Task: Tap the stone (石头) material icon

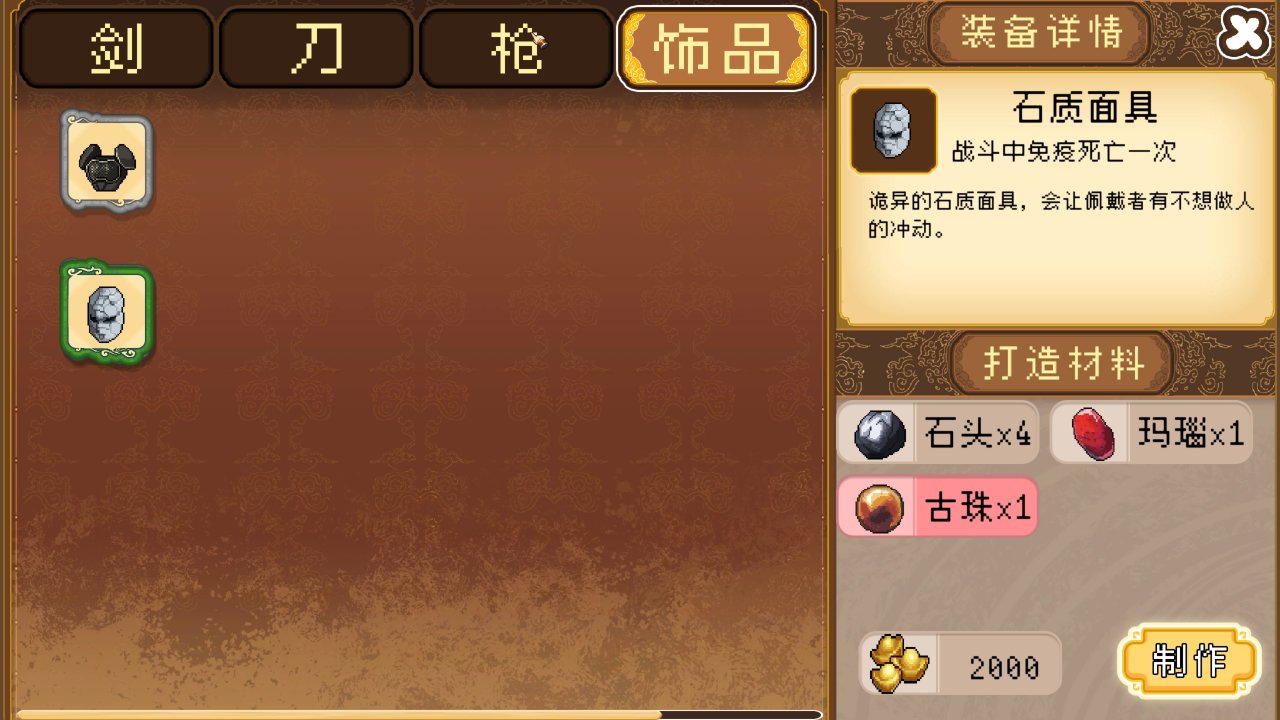Action: 880,434
